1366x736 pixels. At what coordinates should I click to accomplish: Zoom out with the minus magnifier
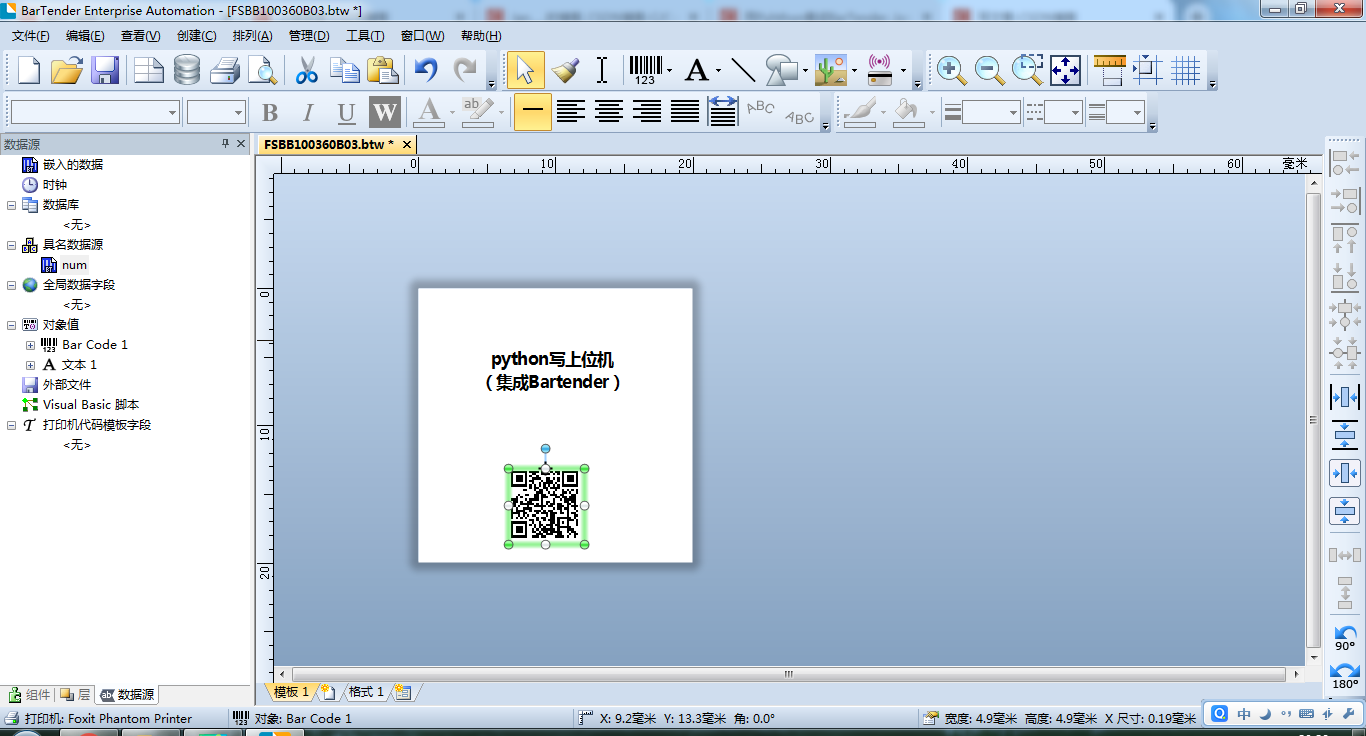point(989,70)
